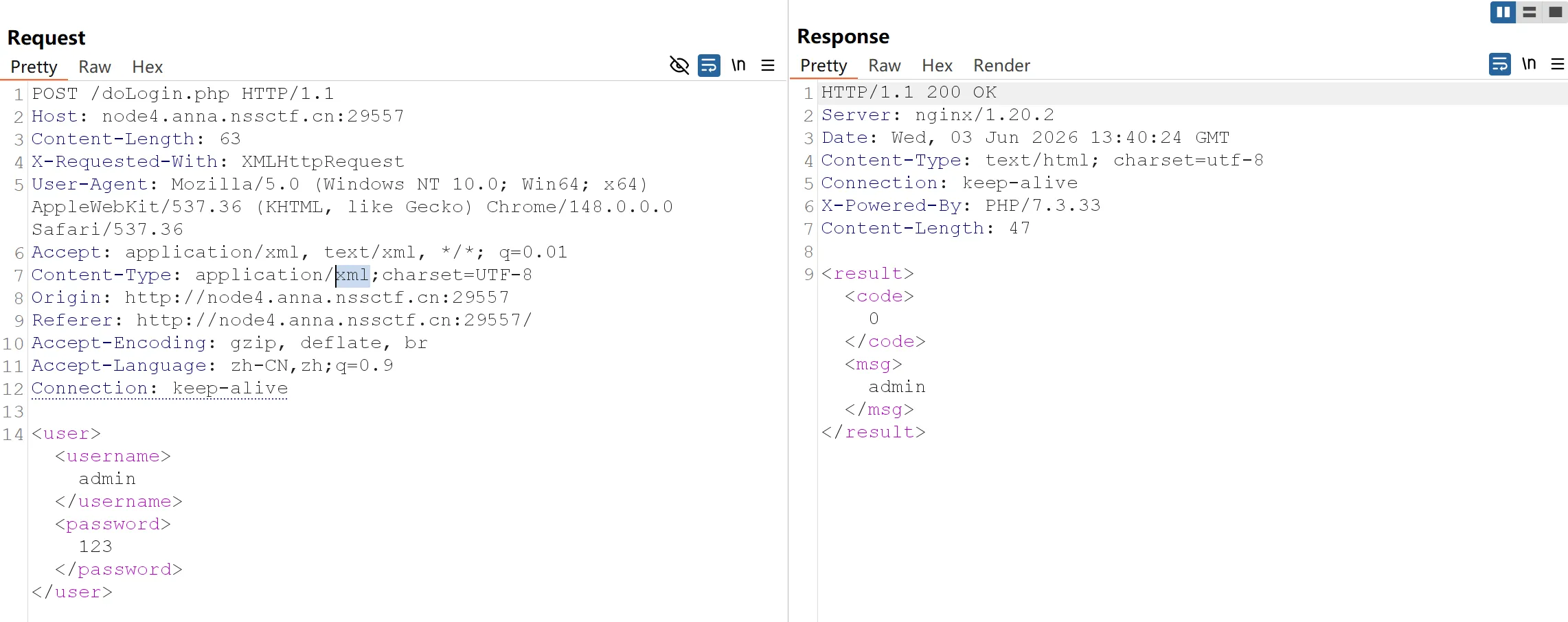This screenshot has height=622, width=1568.
Task: Click the admin username value in request body
Action: click(x=107, y=479)
